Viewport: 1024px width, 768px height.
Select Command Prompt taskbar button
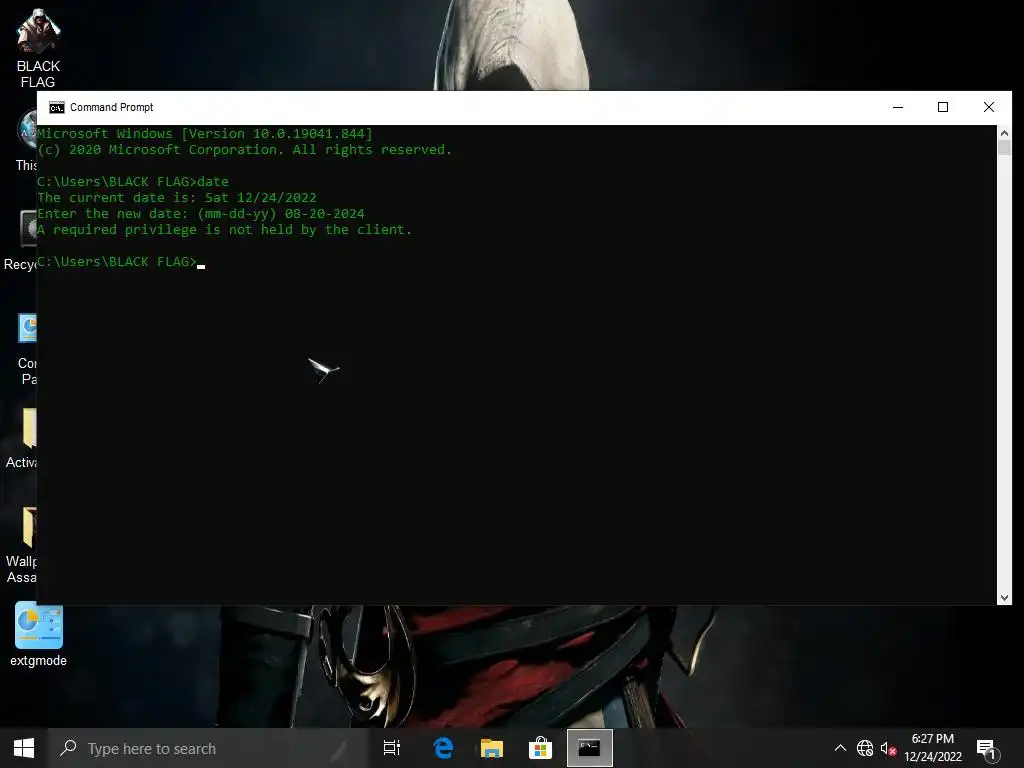click(589, 748)
